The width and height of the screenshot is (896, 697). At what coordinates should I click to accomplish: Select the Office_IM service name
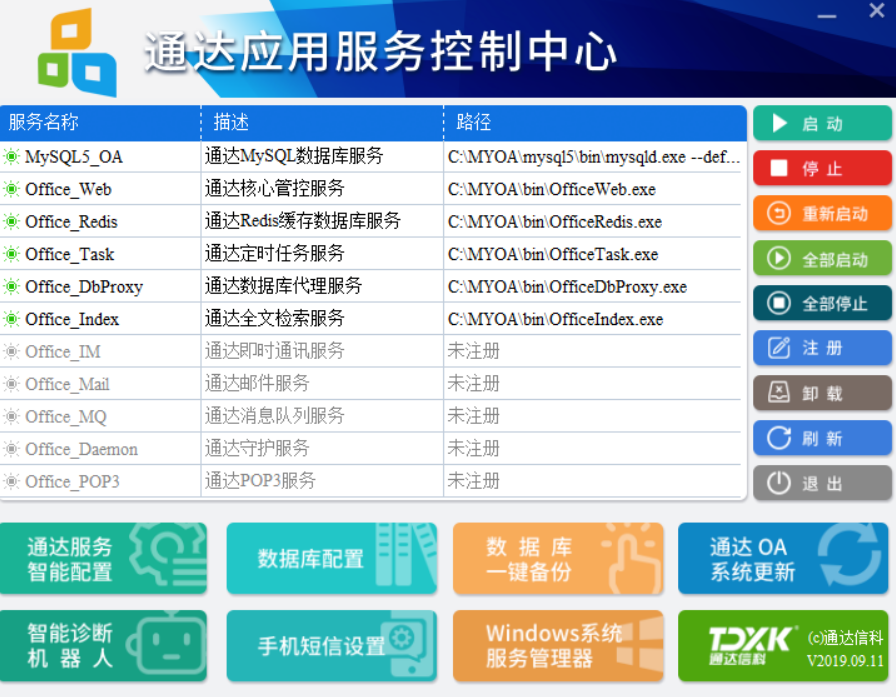click(63, 351)
